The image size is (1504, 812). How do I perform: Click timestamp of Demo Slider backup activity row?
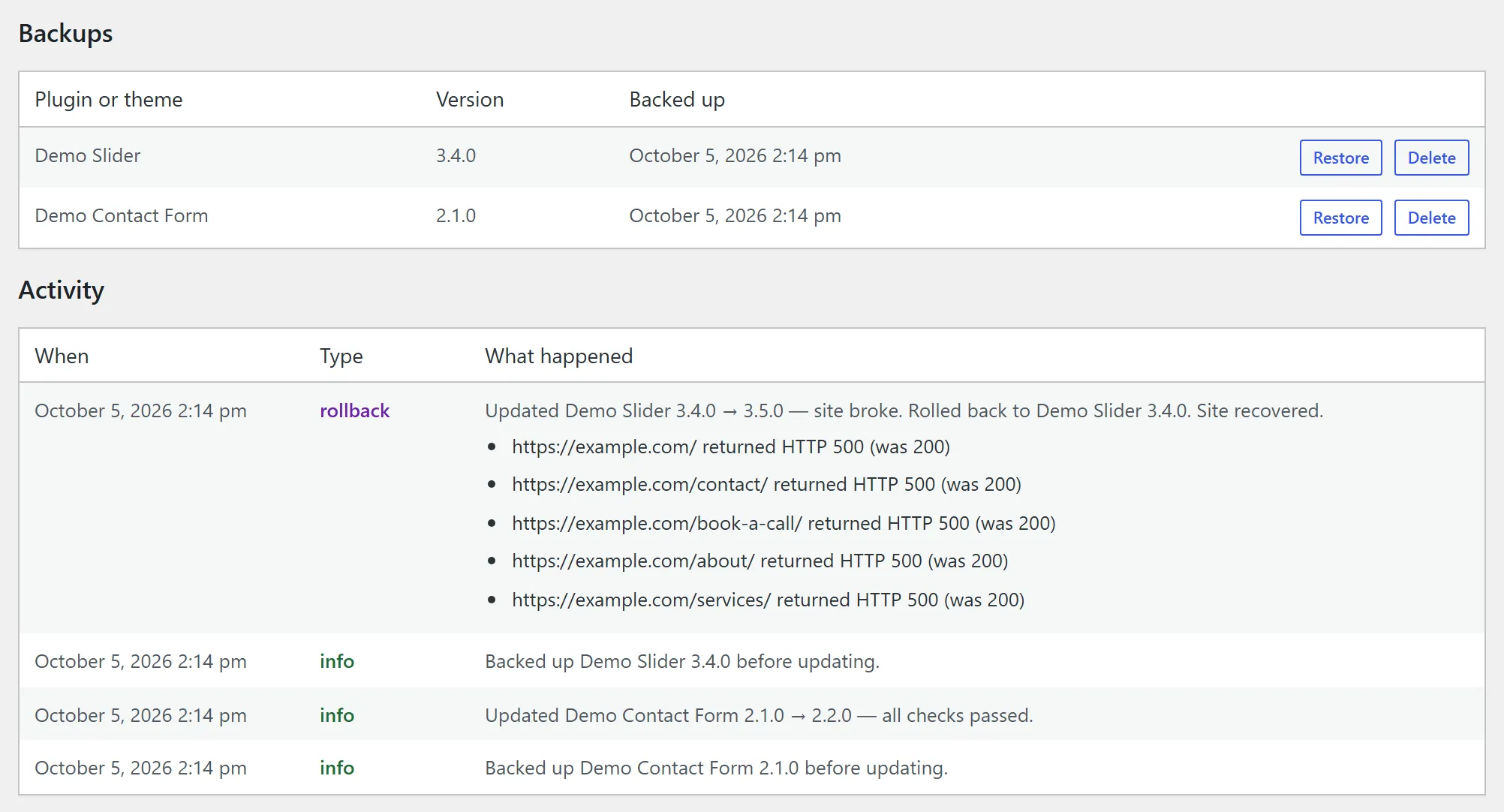(x=141, y=661)
